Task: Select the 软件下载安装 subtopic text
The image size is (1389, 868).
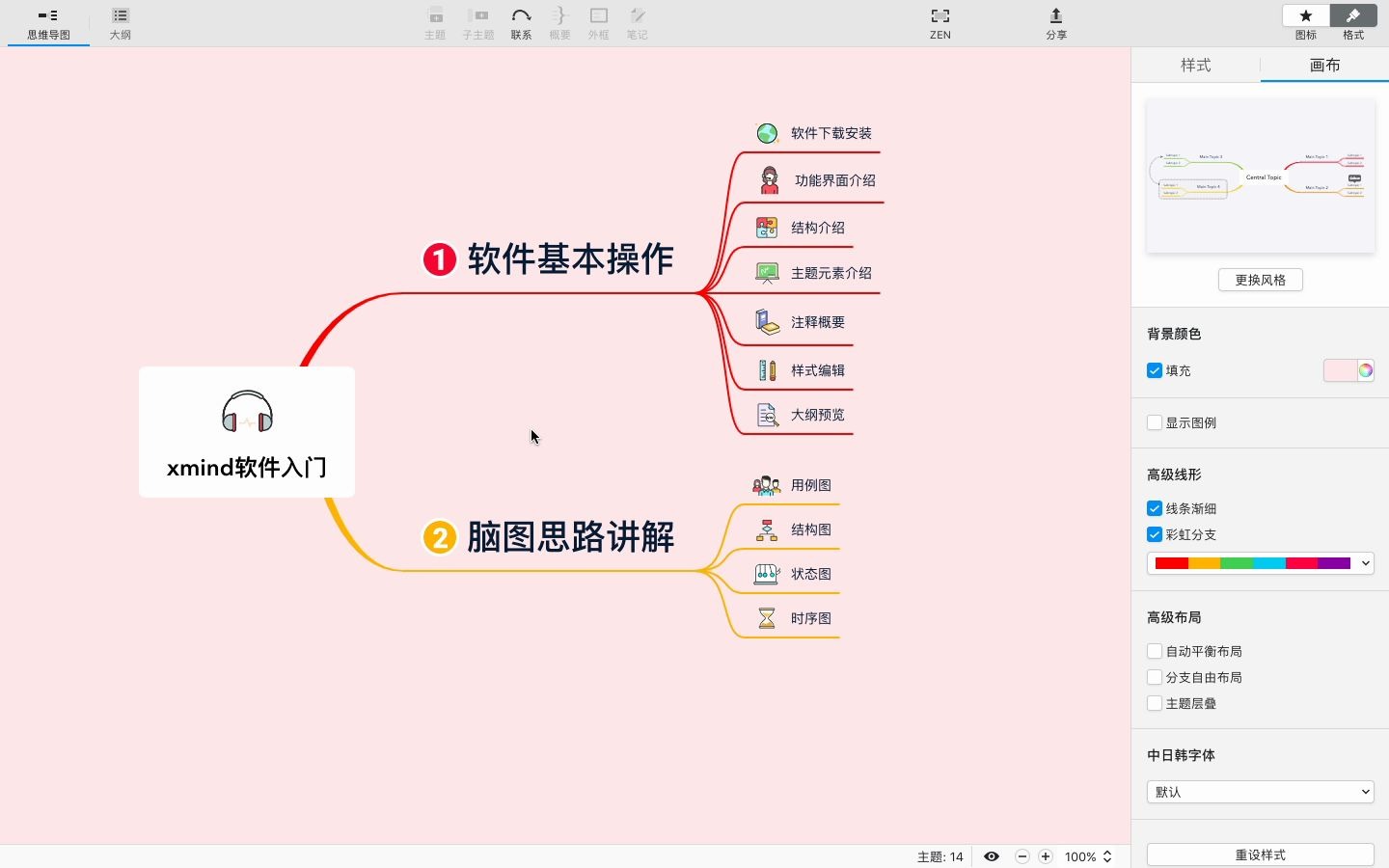Action: [x=831, y=133]
